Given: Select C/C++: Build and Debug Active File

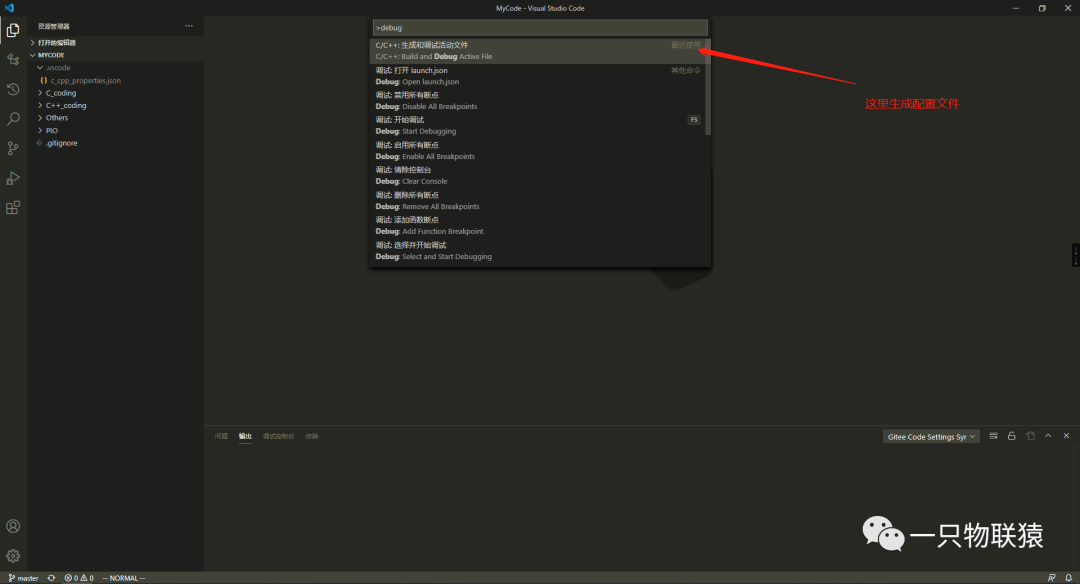Looking at the screenshot, I should click(537, 51).
